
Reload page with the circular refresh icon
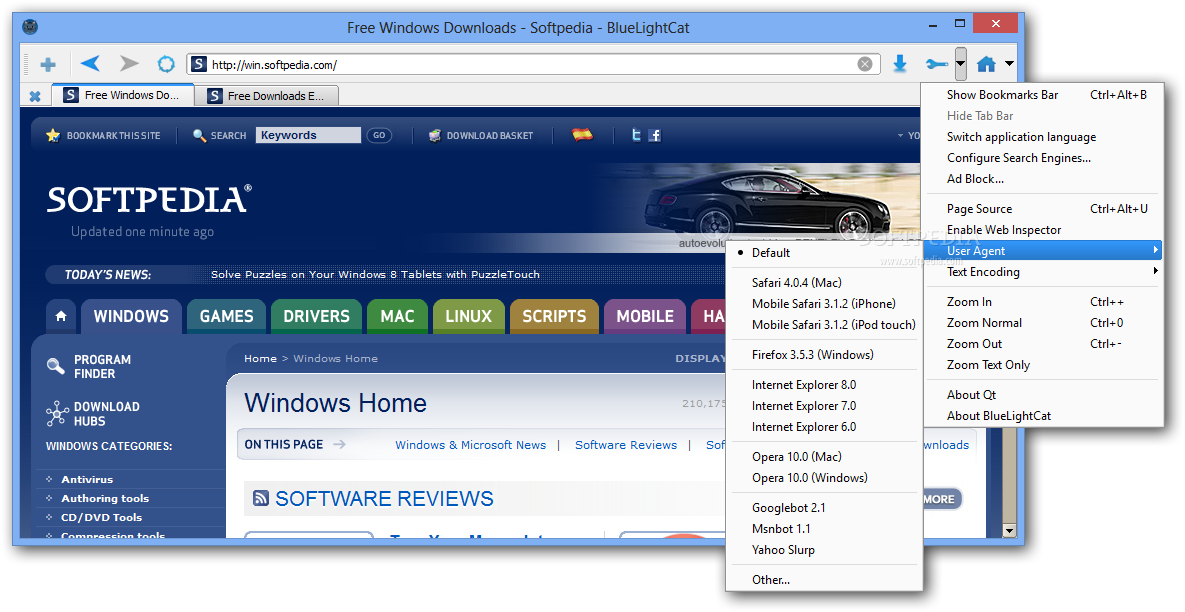[x=166, y=64]
